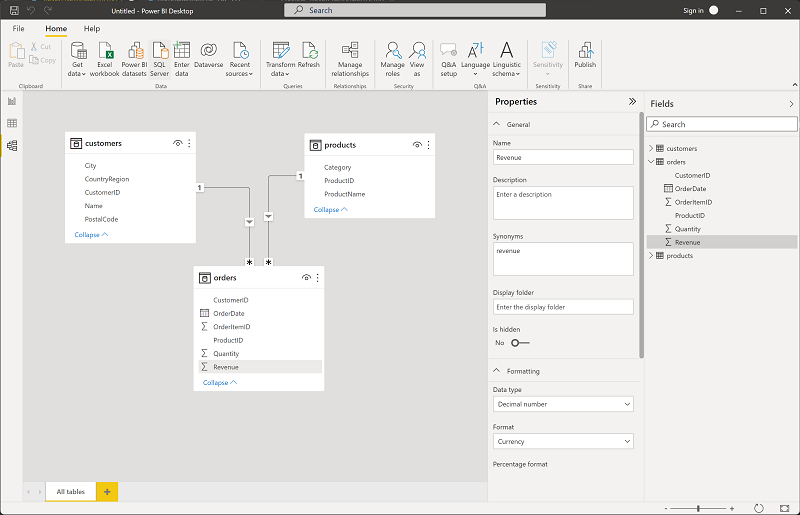The width and height of the screenshot is (800, 515).
Task: Collapse orders table in Fields
Action: pos(651,162)
